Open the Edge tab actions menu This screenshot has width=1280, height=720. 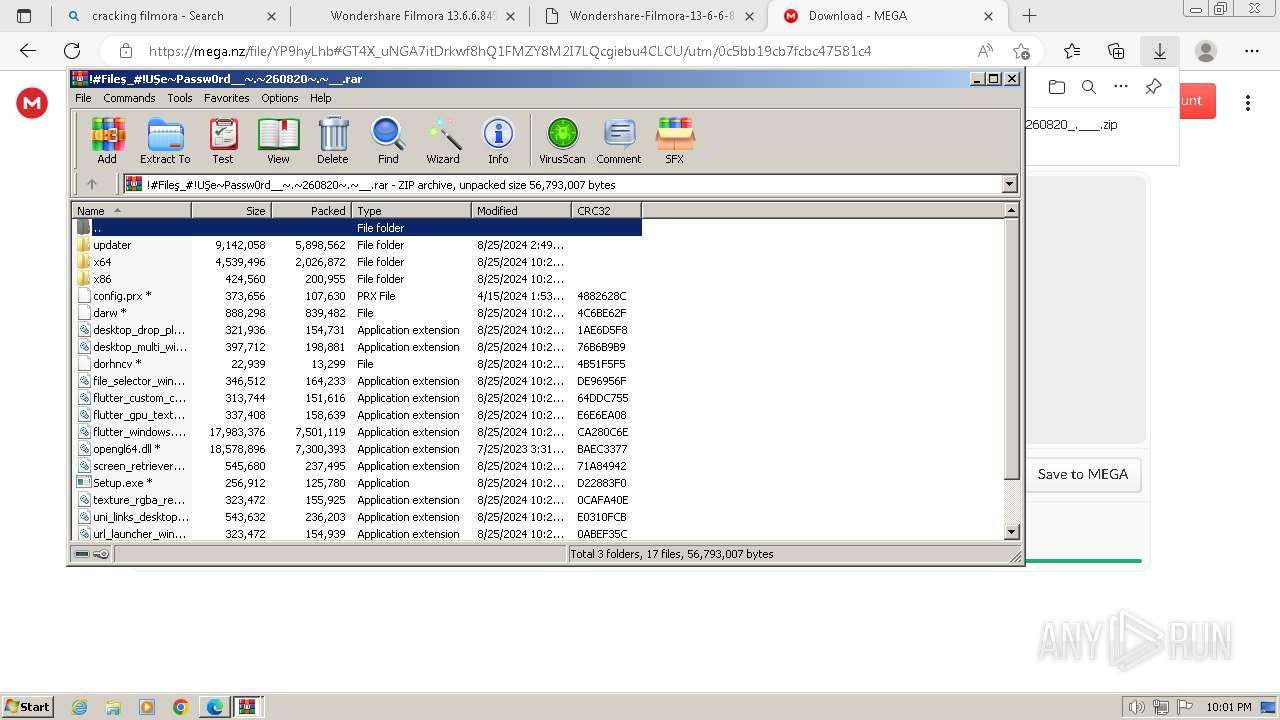pyautogui.click(x=24, y=16)
